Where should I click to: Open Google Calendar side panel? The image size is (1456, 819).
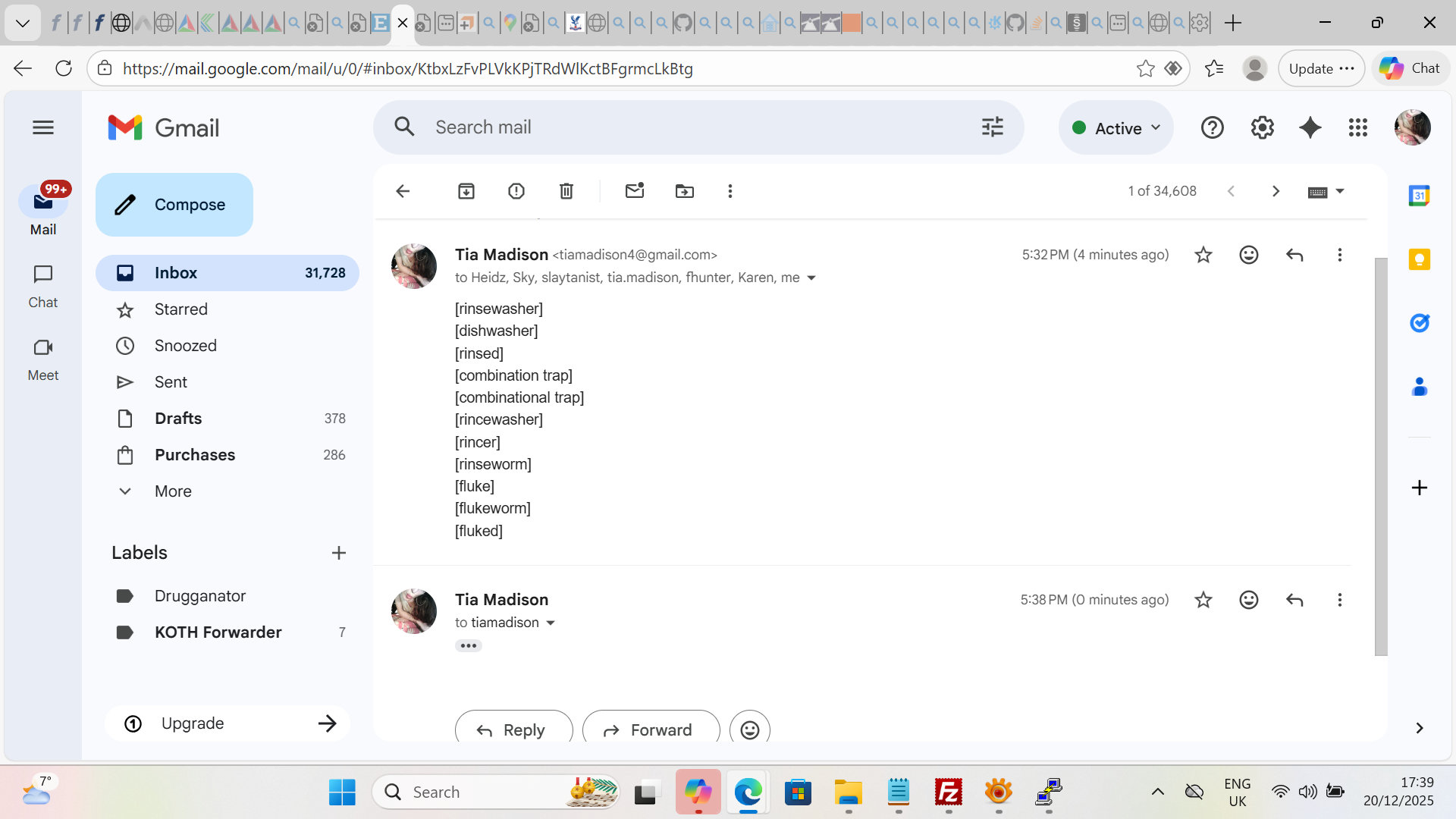click(1419, 196)
